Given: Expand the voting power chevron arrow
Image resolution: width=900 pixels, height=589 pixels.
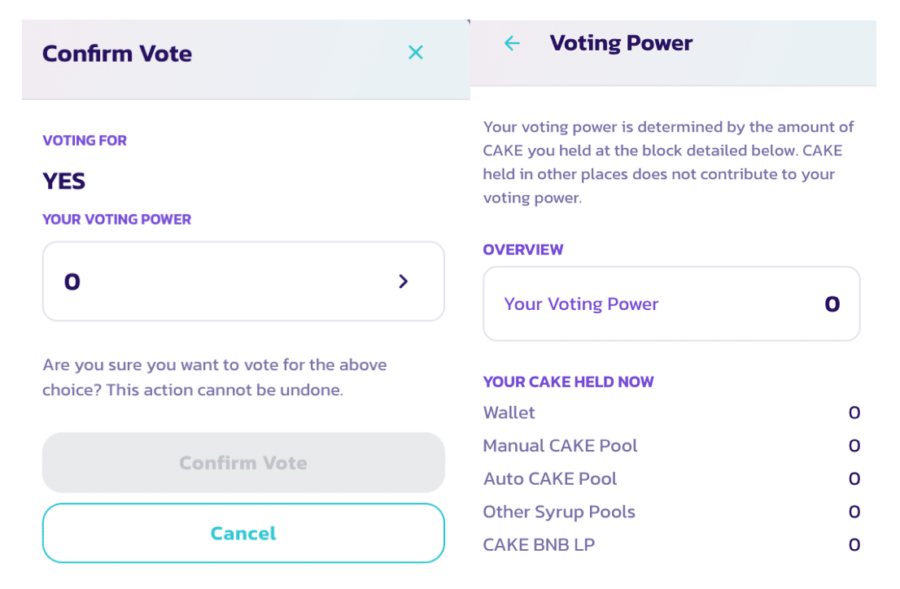Looking at the screenshot, I should click(x=403, y=282).
